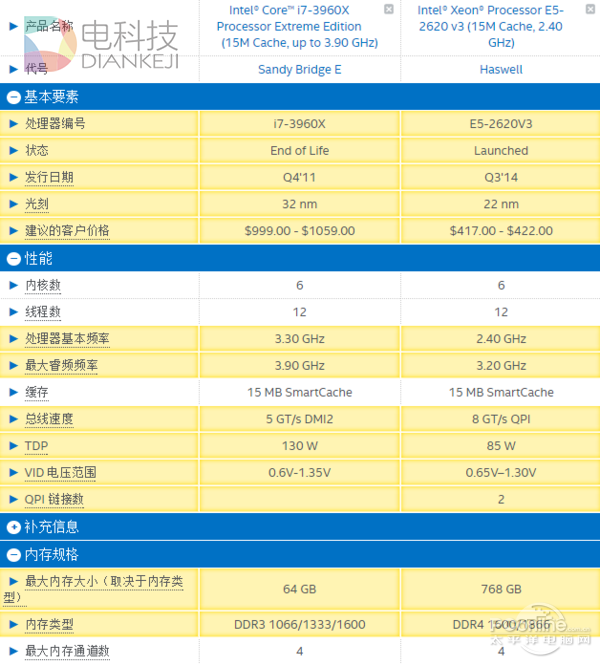Click the 最大睿频频率 row label

(61, 366)
